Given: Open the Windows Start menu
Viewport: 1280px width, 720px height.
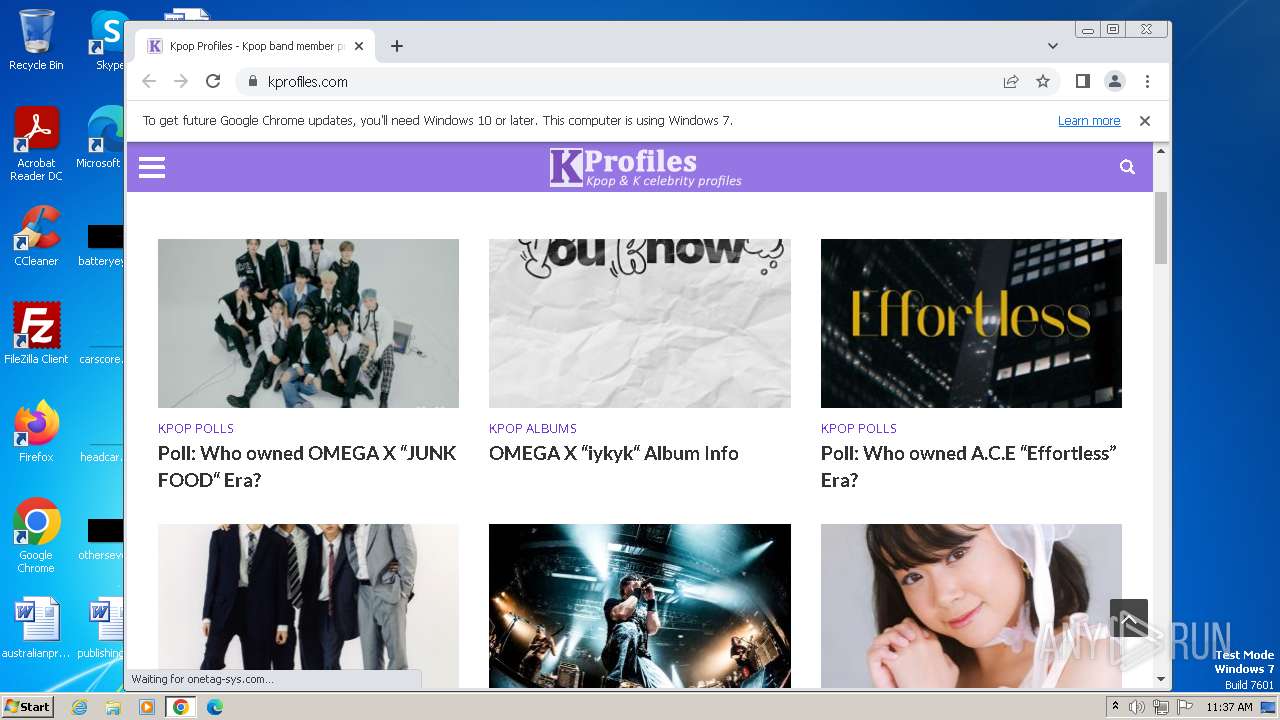Looking at the screenshot, I should (27, 706).
